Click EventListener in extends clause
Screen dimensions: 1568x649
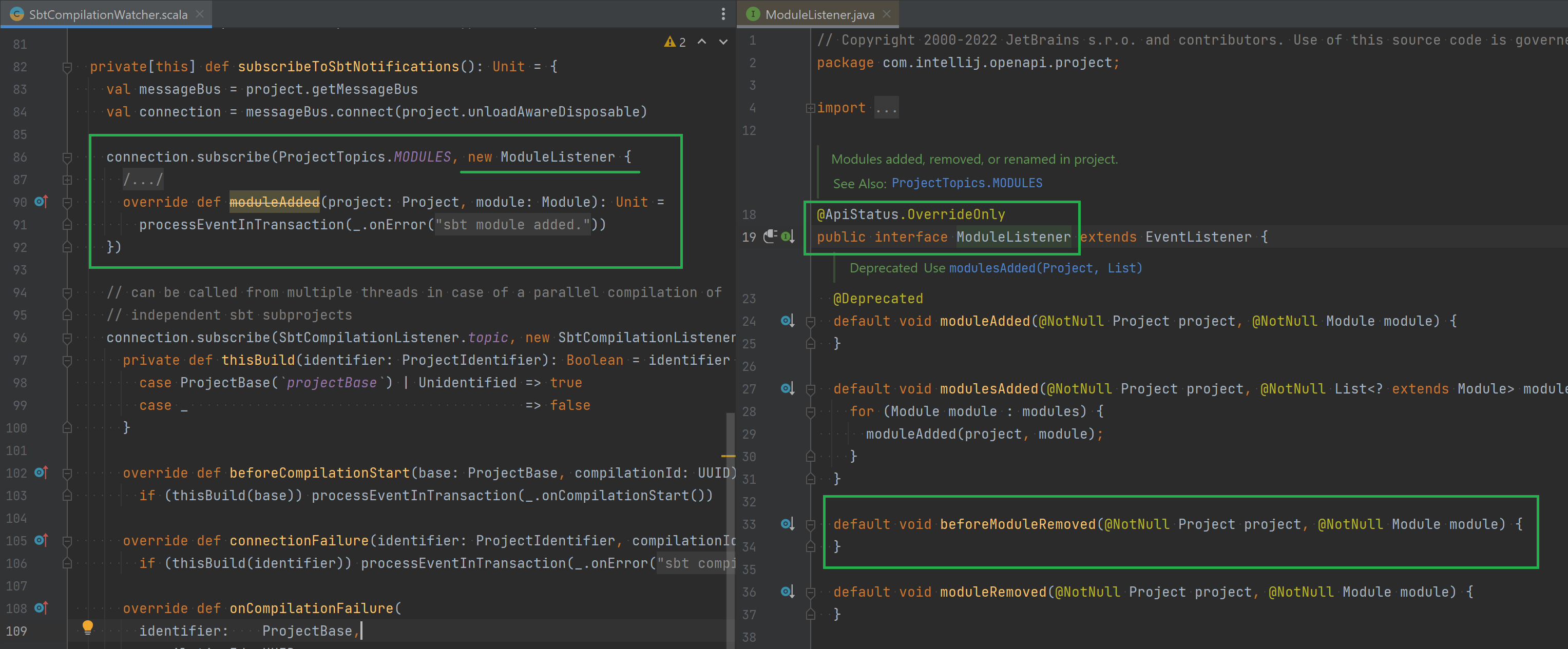point(1198,237)
